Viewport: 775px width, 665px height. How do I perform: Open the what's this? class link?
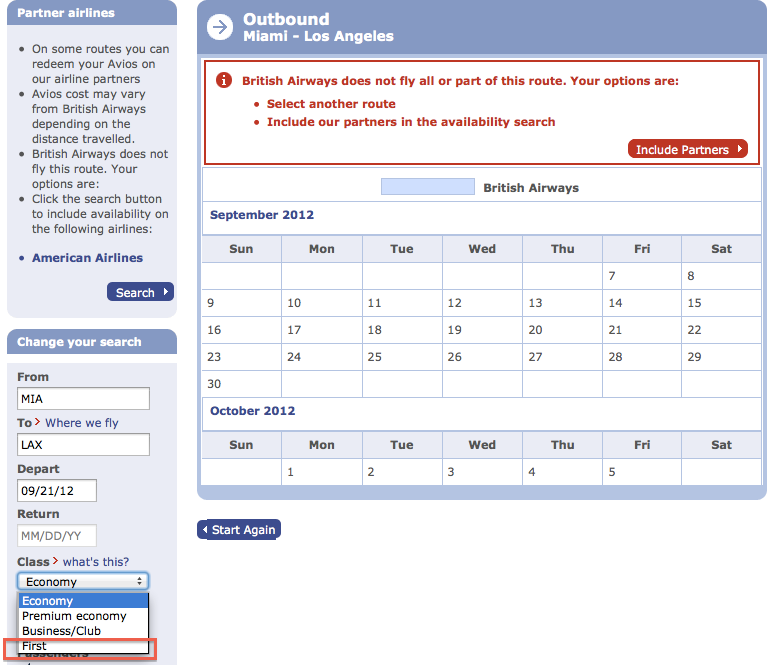[x=96, y=562]
